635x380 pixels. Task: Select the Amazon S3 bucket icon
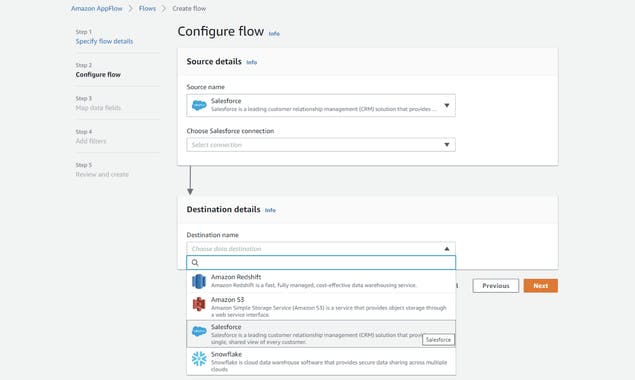[x=199, y=304]
